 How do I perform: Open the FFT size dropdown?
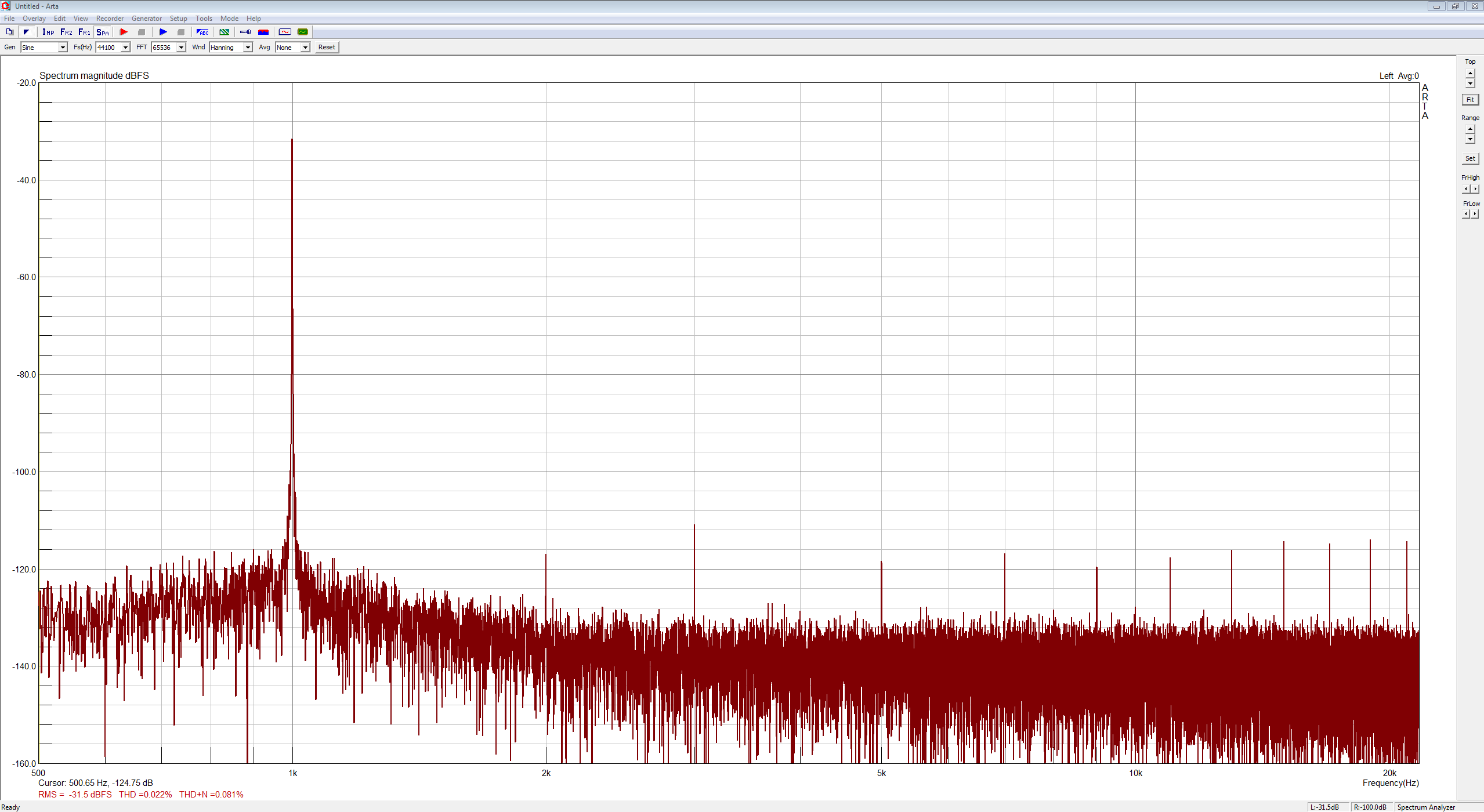[x=168, y=48]
